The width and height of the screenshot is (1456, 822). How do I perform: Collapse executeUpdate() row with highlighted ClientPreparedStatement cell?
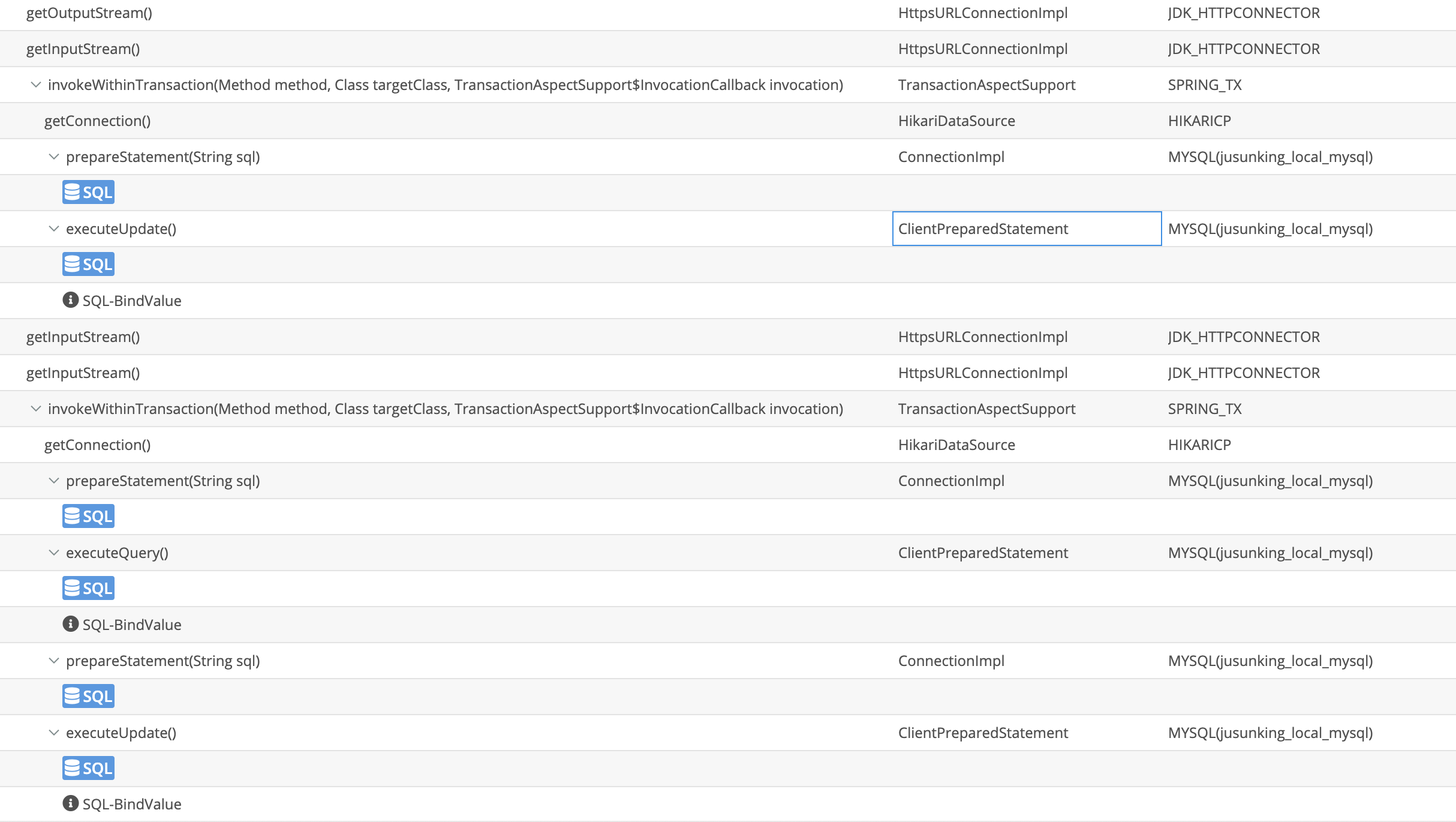[x=54, y=229]
